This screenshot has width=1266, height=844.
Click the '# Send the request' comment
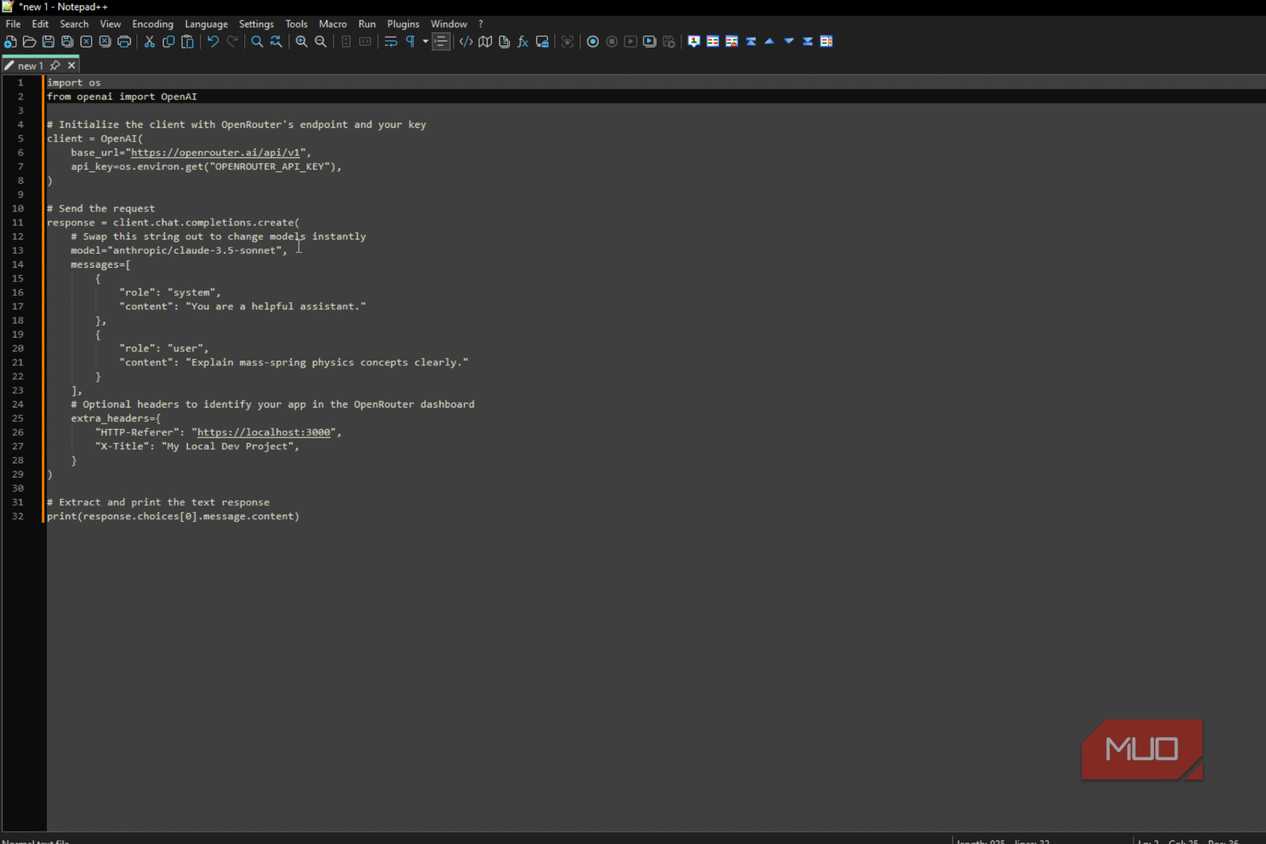click(101, 209)
